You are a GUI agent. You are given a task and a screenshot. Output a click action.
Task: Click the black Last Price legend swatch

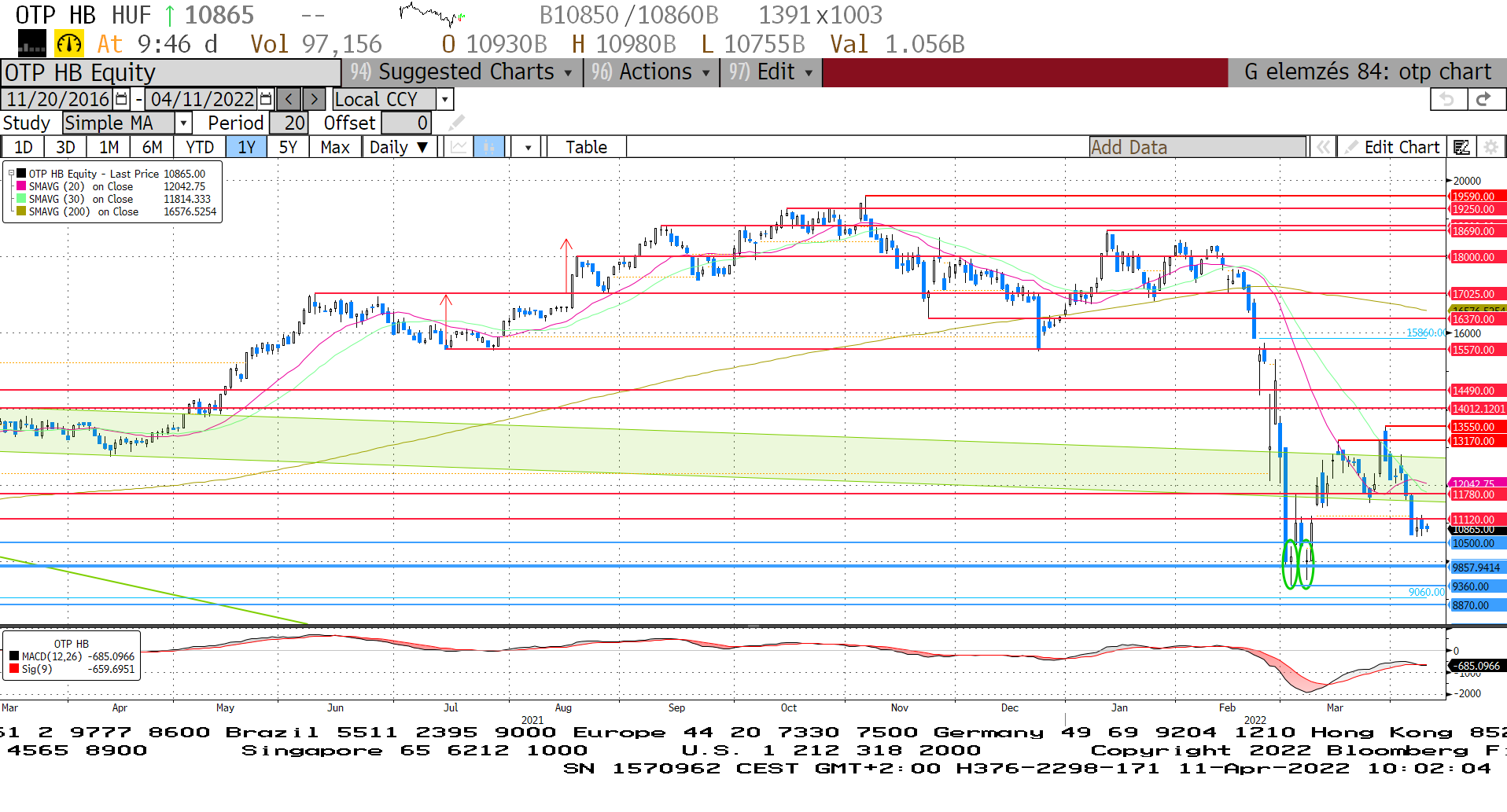click(21, 174)
